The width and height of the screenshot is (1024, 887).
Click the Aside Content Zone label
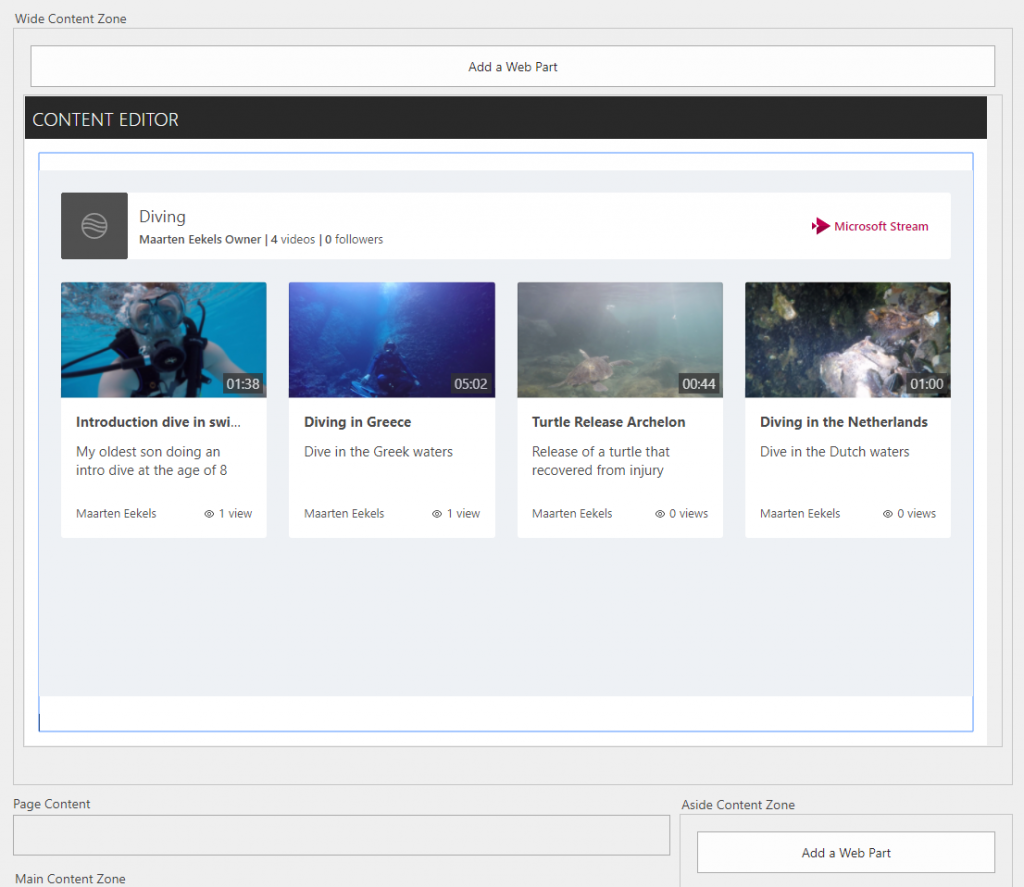tap(738, 805)
